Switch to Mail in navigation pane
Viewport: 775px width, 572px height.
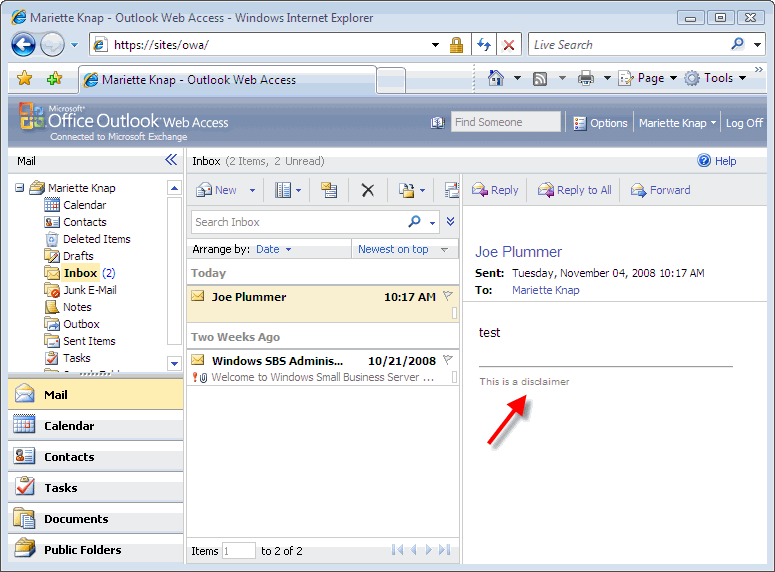click(95, 395)
